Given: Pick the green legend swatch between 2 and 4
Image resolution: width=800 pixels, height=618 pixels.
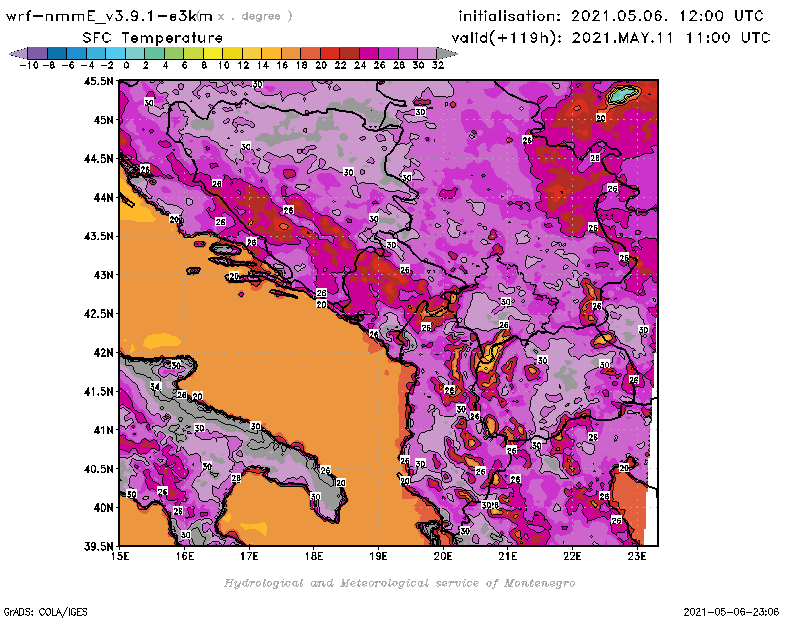Looking at the screenshot, I should pyautogui.click(x=154, y=53).
